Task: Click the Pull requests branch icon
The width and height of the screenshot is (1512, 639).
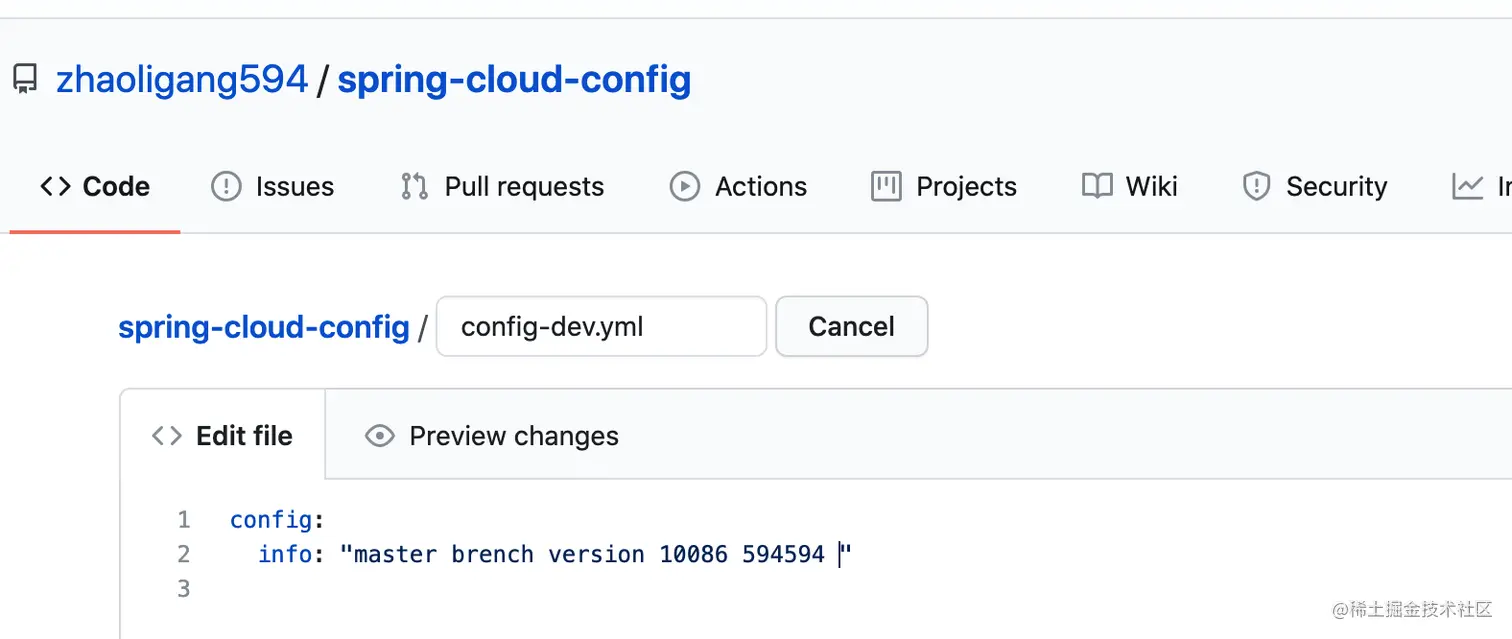Action: tap(414, 186)
